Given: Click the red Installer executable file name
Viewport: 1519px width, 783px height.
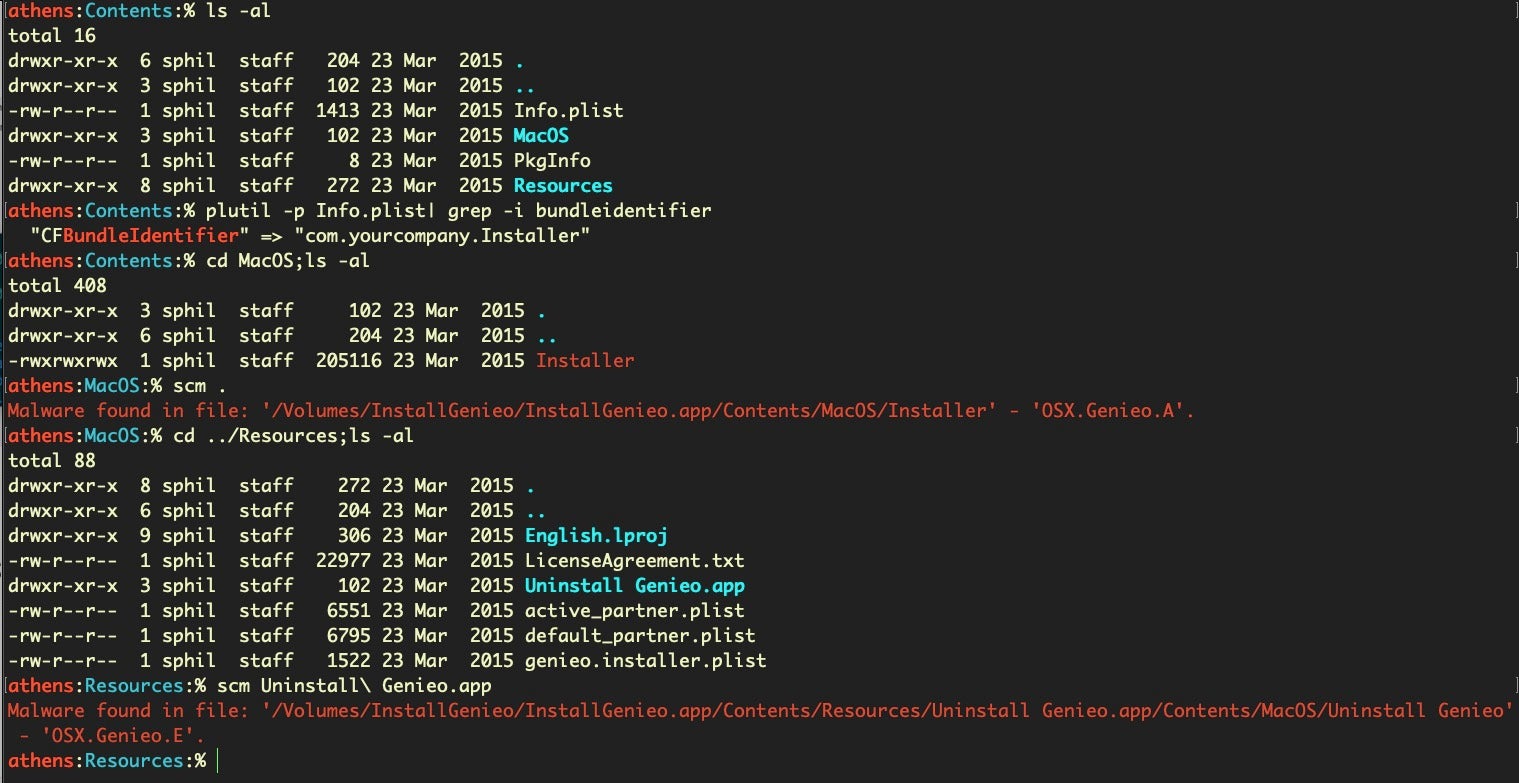Looking at the screenshot, I should (x=584, y=360).
